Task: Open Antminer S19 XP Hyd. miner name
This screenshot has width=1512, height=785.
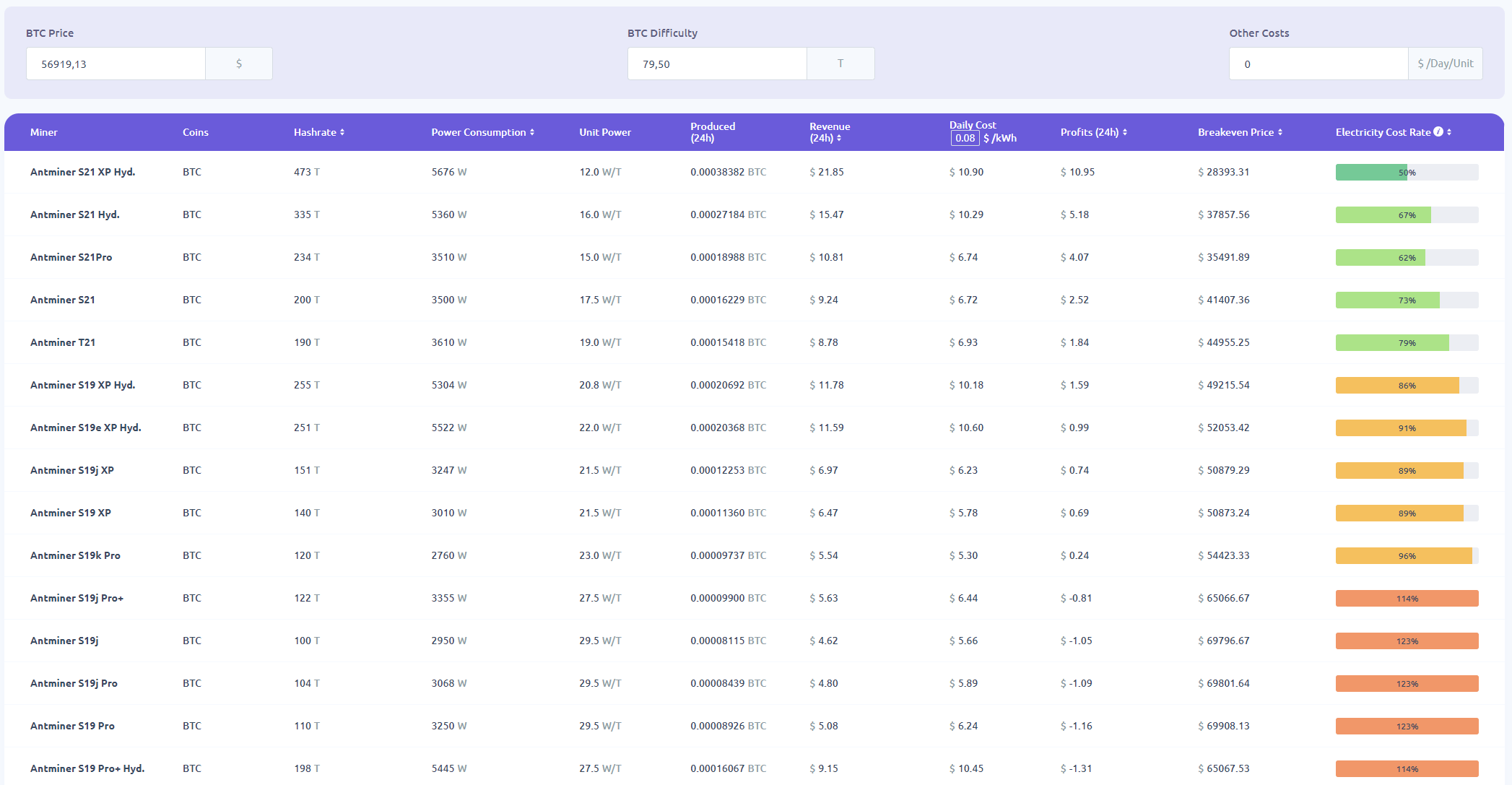Action: [x=83, y=385]
